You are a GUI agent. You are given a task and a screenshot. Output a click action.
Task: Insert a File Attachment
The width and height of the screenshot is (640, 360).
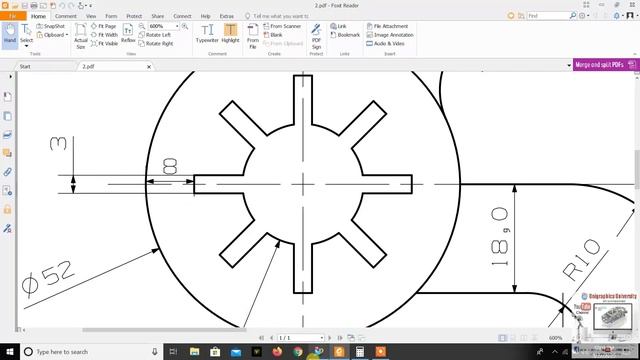tap(387, 26)
